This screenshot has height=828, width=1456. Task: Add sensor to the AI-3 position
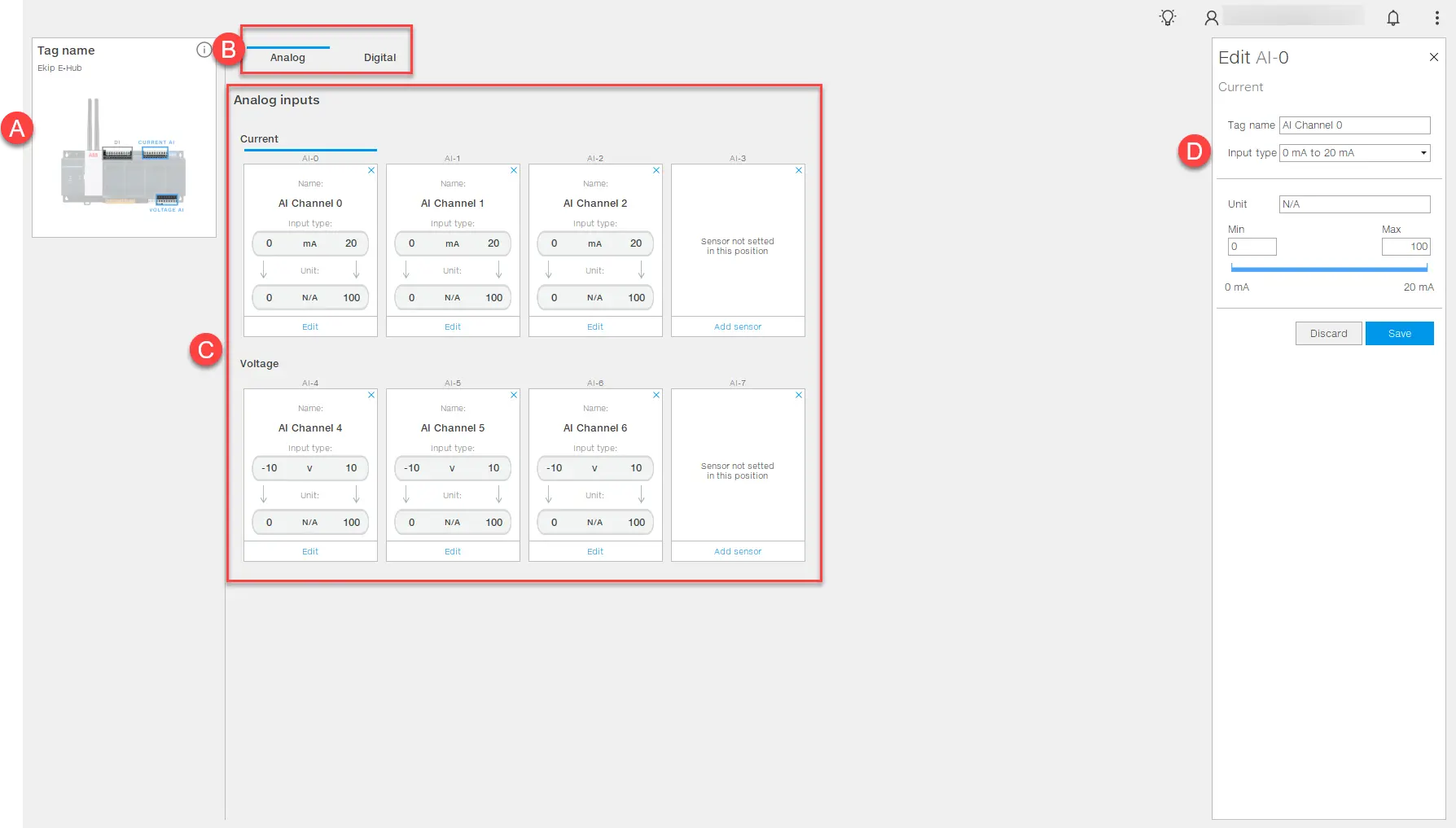click(738, 326)
